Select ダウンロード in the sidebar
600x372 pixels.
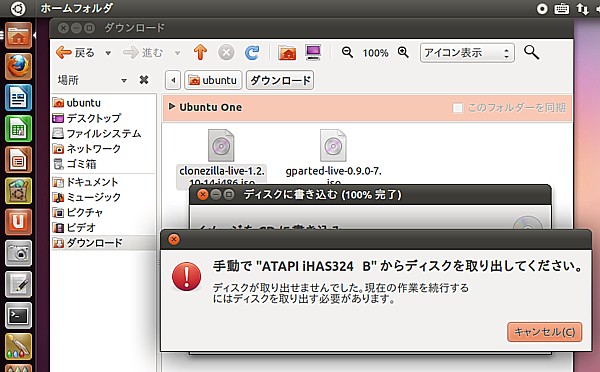[103, 243]
